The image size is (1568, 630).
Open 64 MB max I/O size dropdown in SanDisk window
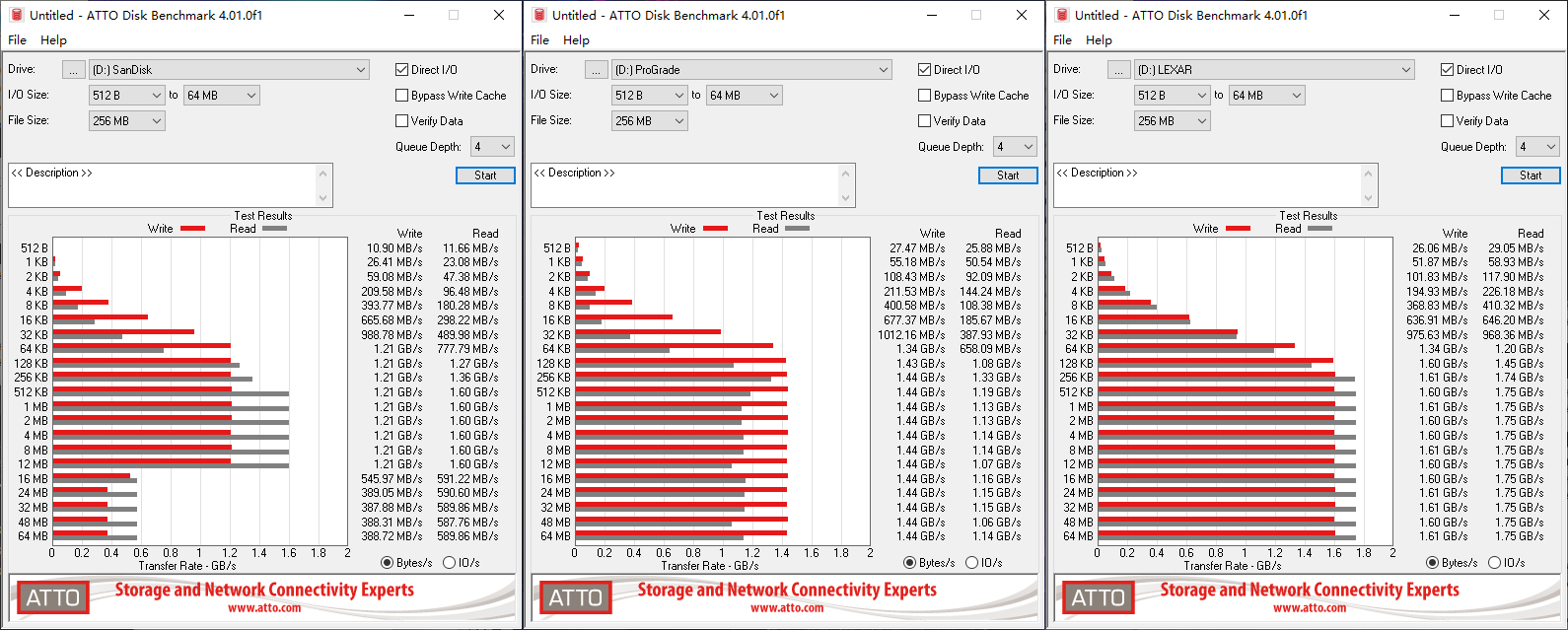(222, 96)
